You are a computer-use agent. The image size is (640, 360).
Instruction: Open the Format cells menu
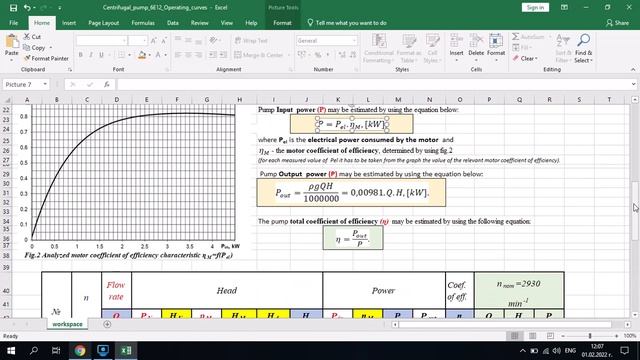496,48
